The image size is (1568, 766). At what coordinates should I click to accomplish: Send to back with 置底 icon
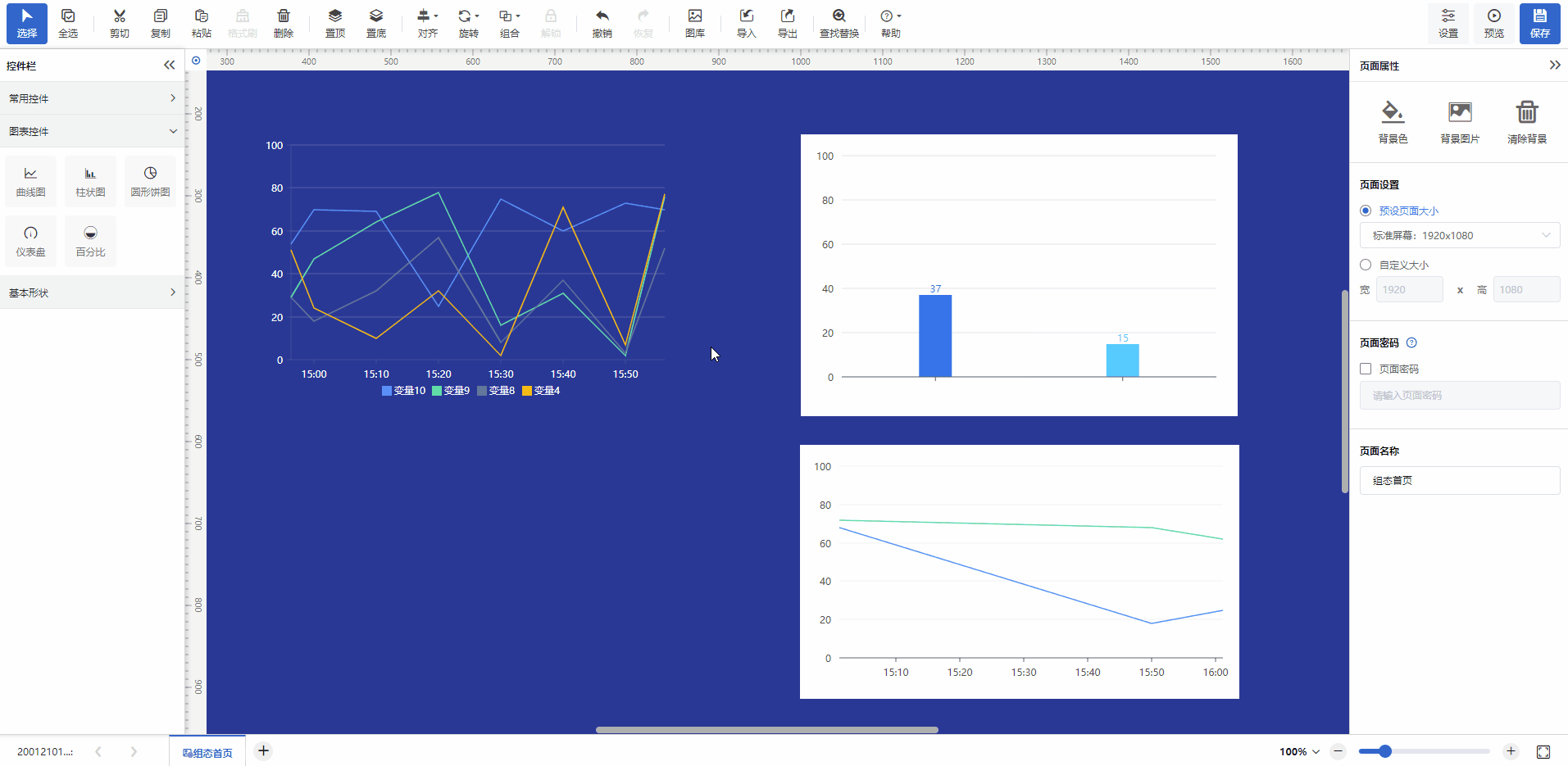pyautogui.click(x=376, y=23)
